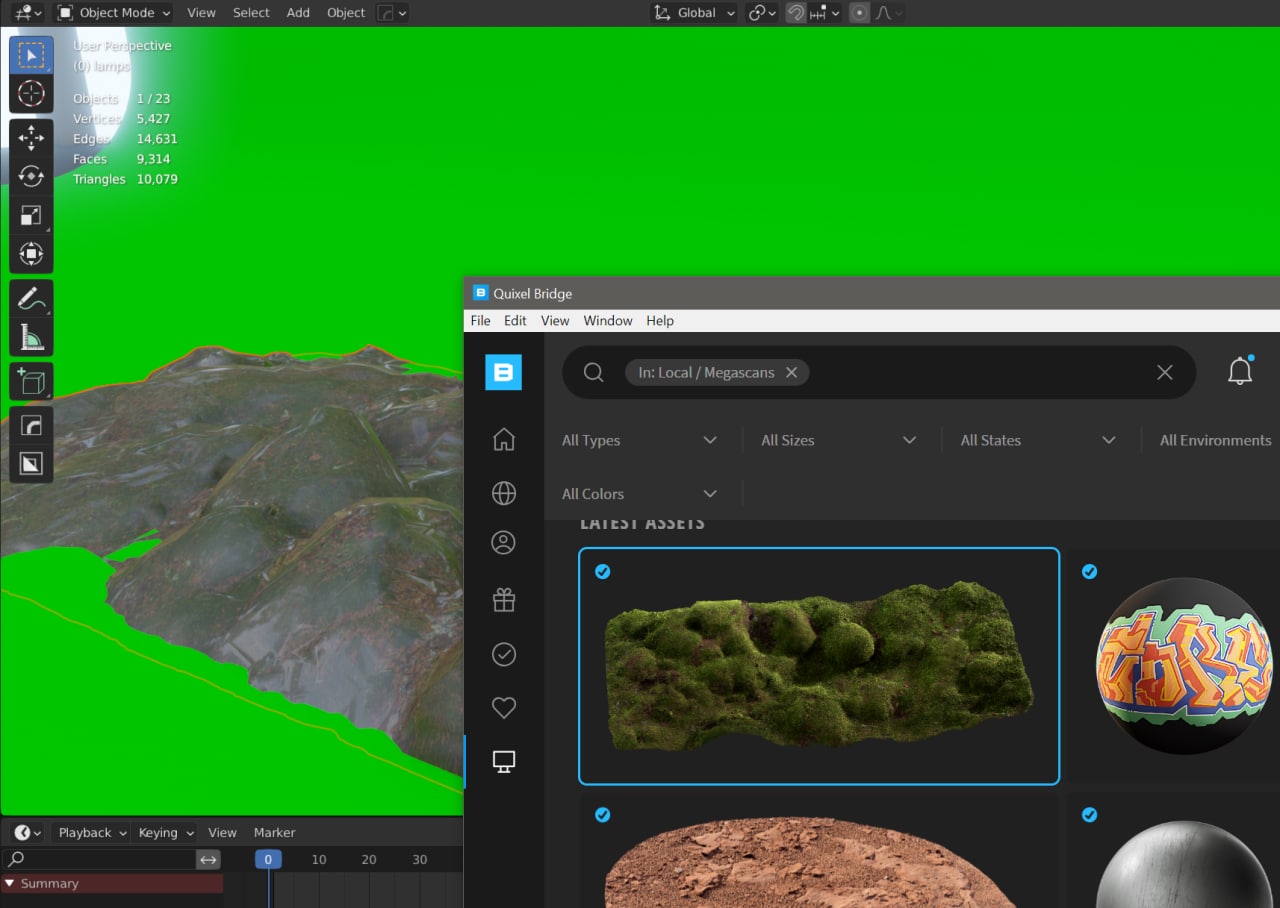Select the Transform tool
The width and height of the screenshot is (1280, 908).
point(31,254)
